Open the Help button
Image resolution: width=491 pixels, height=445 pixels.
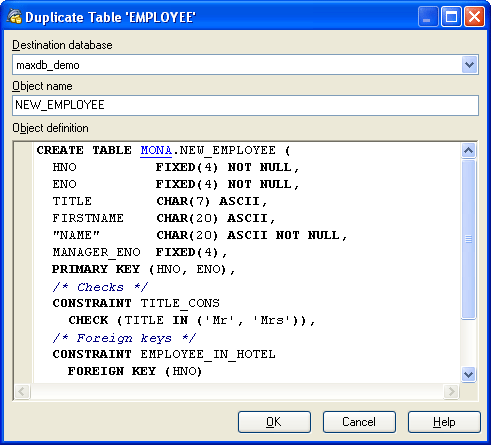tap(444, 422)
